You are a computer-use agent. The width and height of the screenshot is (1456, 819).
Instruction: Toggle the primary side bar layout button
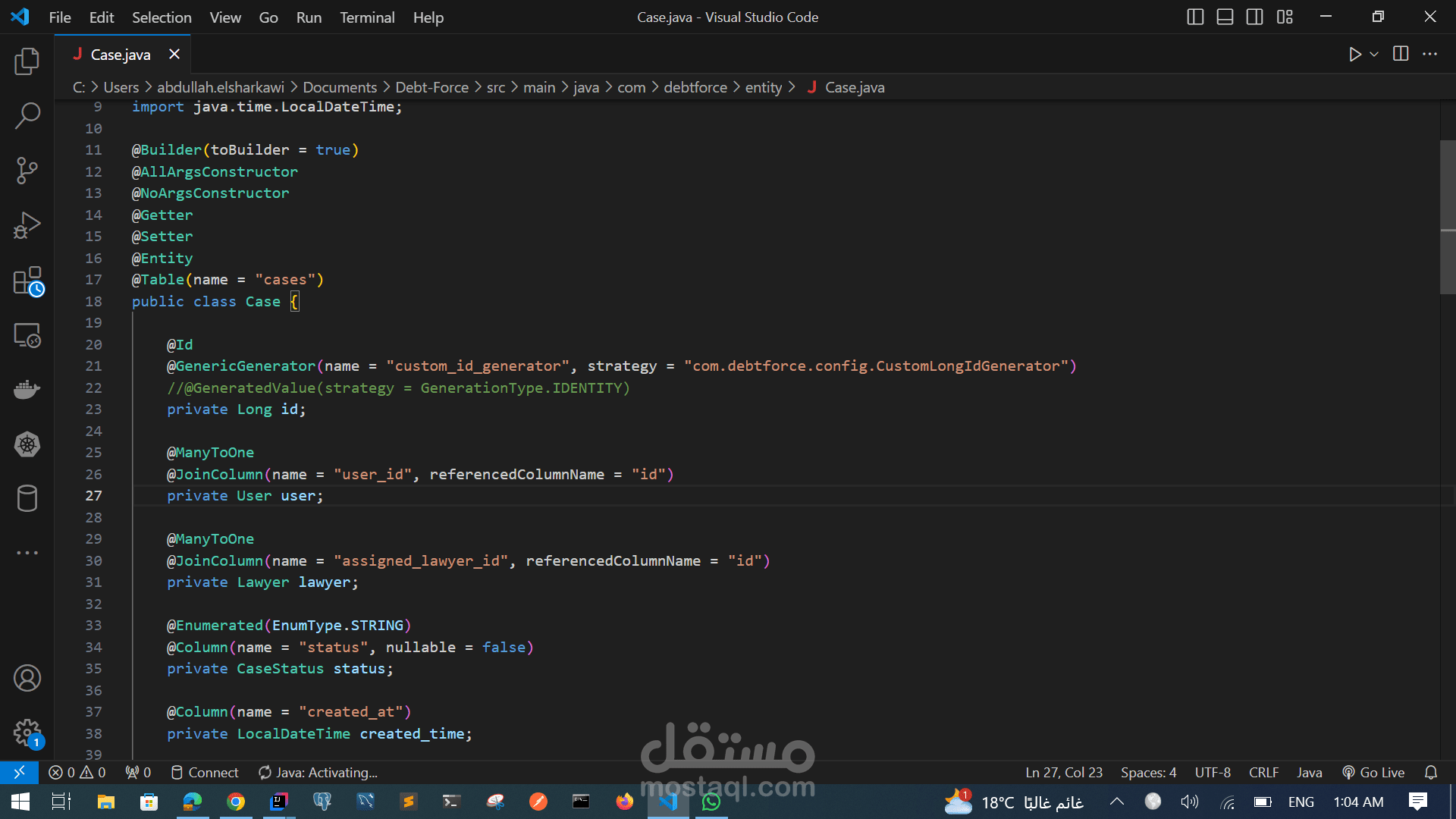[1195, 17]
